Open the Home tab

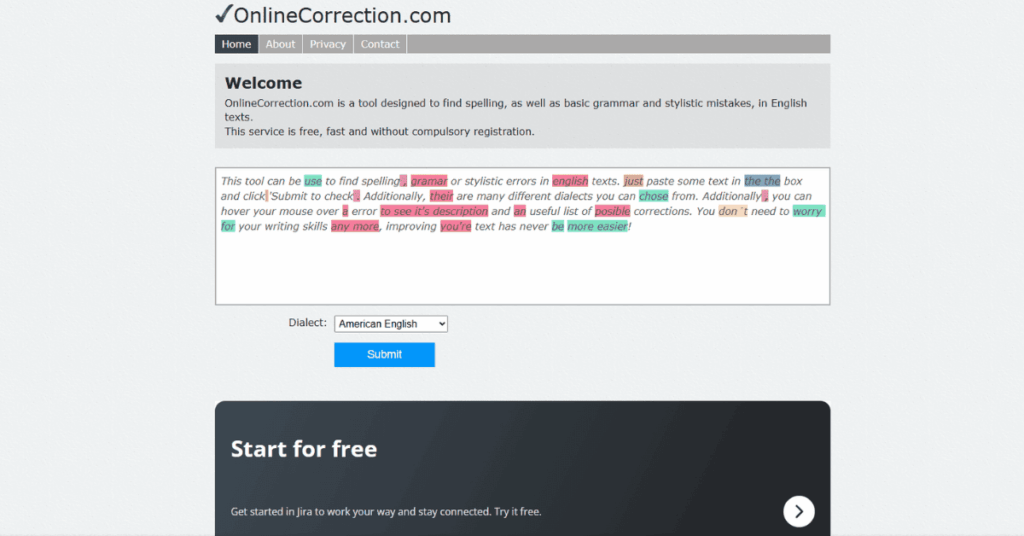pos(236,44)
